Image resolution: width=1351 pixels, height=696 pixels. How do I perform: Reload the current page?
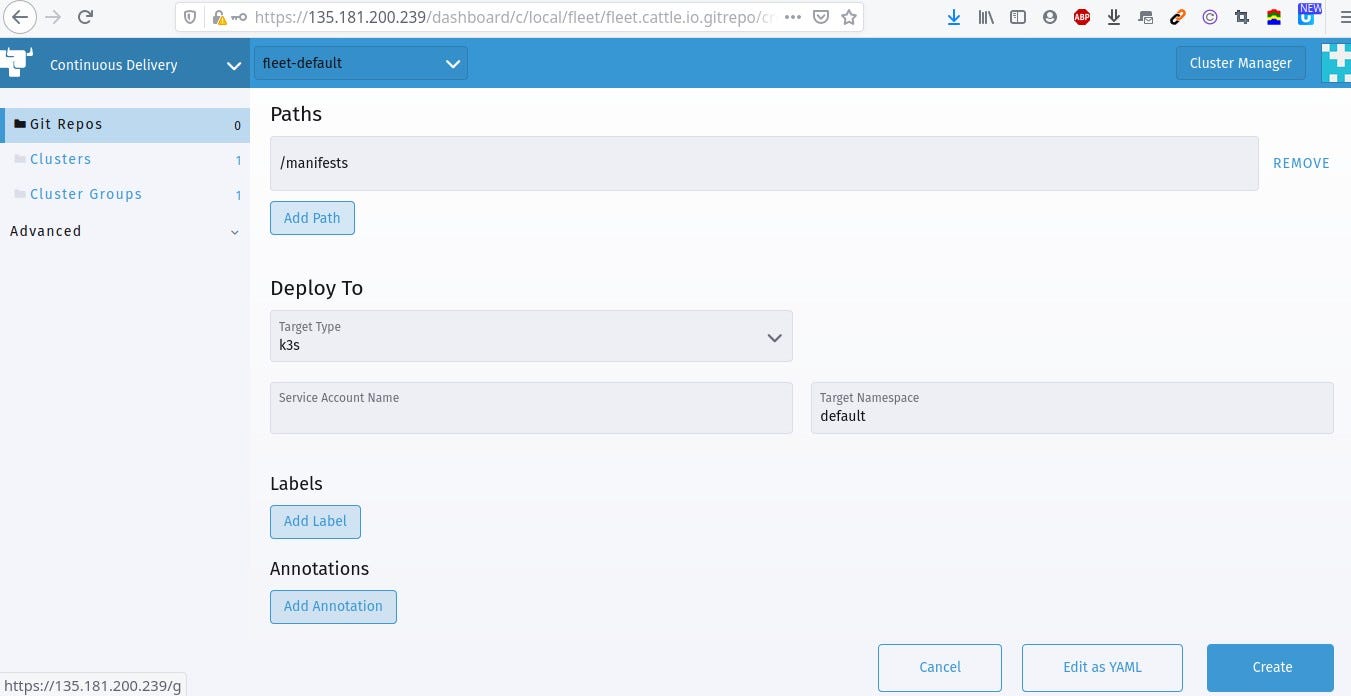click(86, 17)
